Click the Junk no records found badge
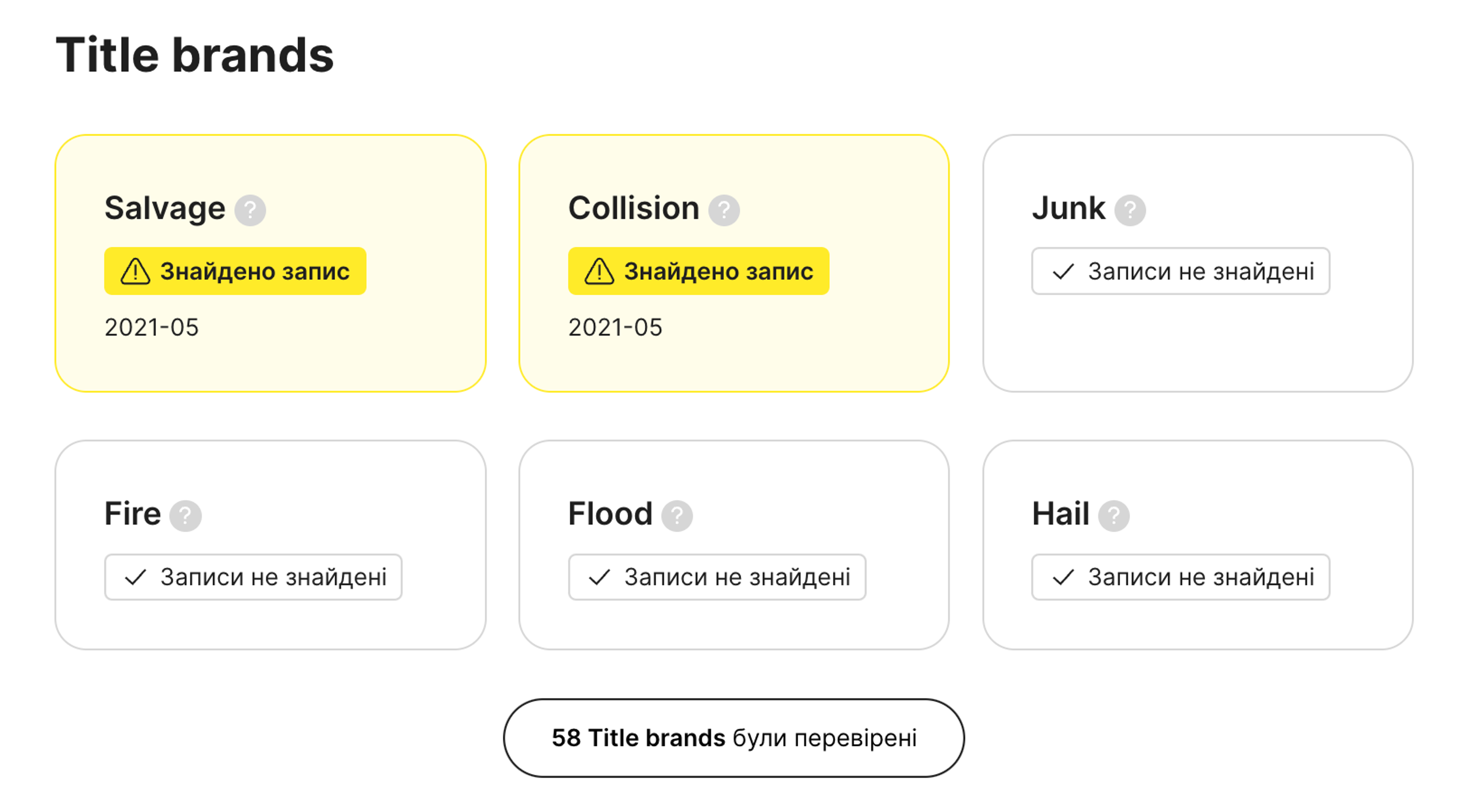Screen dimensions: 1476x812 pos(1180,271)
